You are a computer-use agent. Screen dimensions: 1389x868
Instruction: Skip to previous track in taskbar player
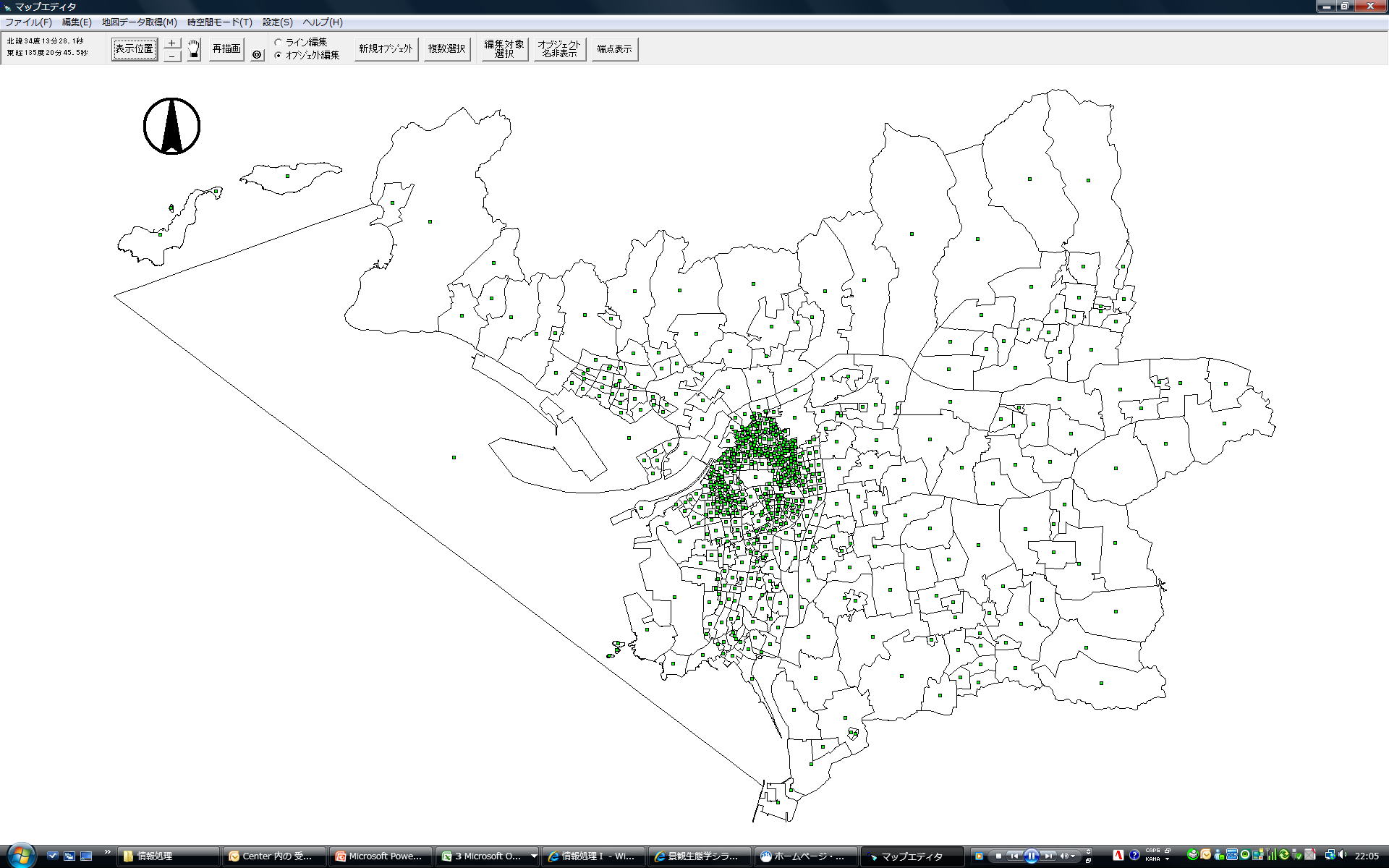pos(1014,856)
